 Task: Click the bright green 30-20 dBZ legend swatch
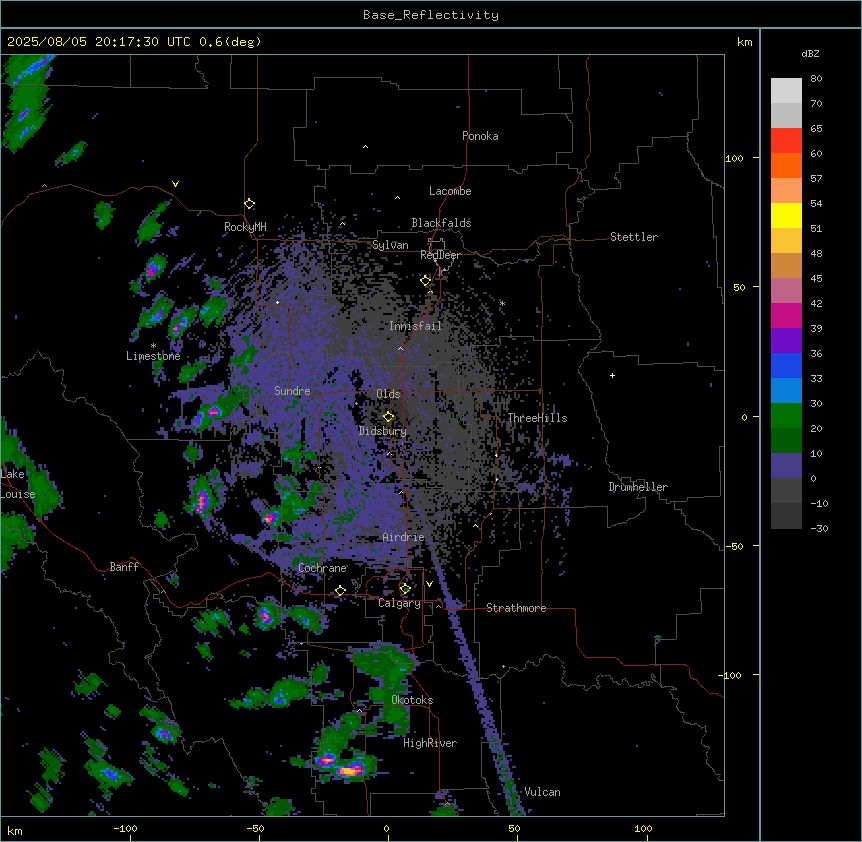pyautogui.click(x=786, y=416)
